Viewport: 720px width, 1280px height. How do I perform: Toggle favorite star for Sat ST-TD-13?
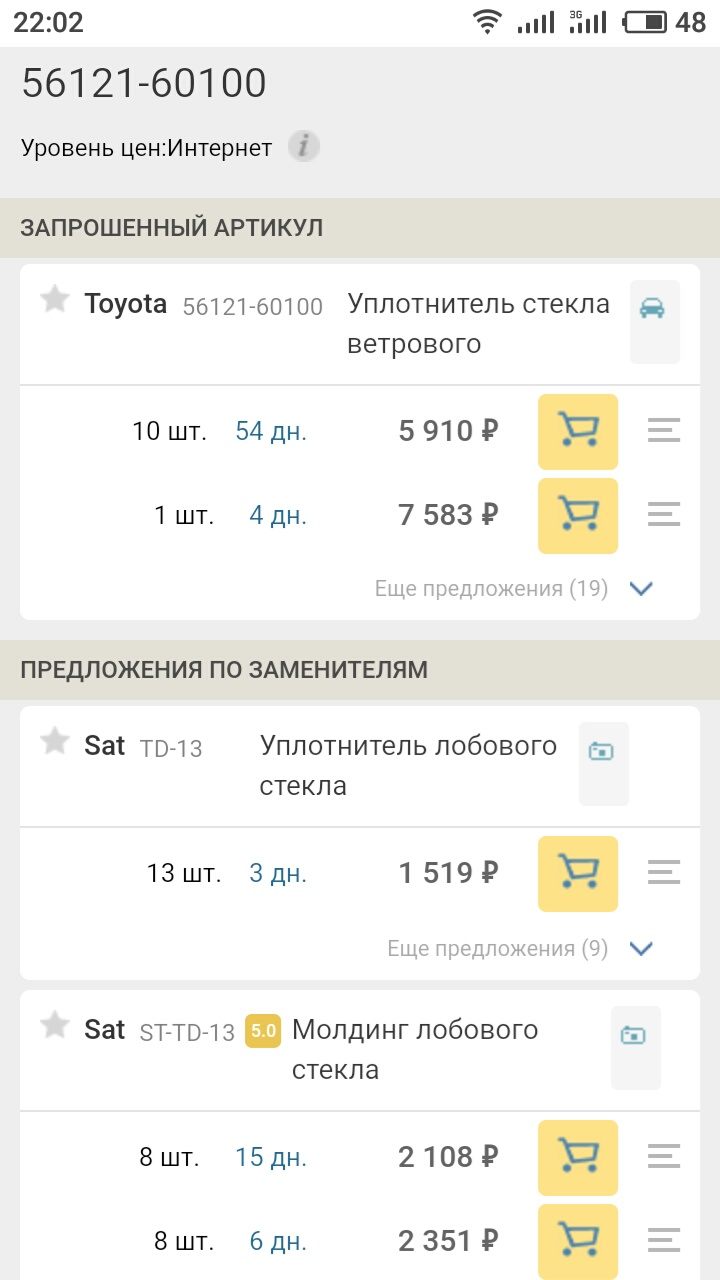[x=55, y=1025]
